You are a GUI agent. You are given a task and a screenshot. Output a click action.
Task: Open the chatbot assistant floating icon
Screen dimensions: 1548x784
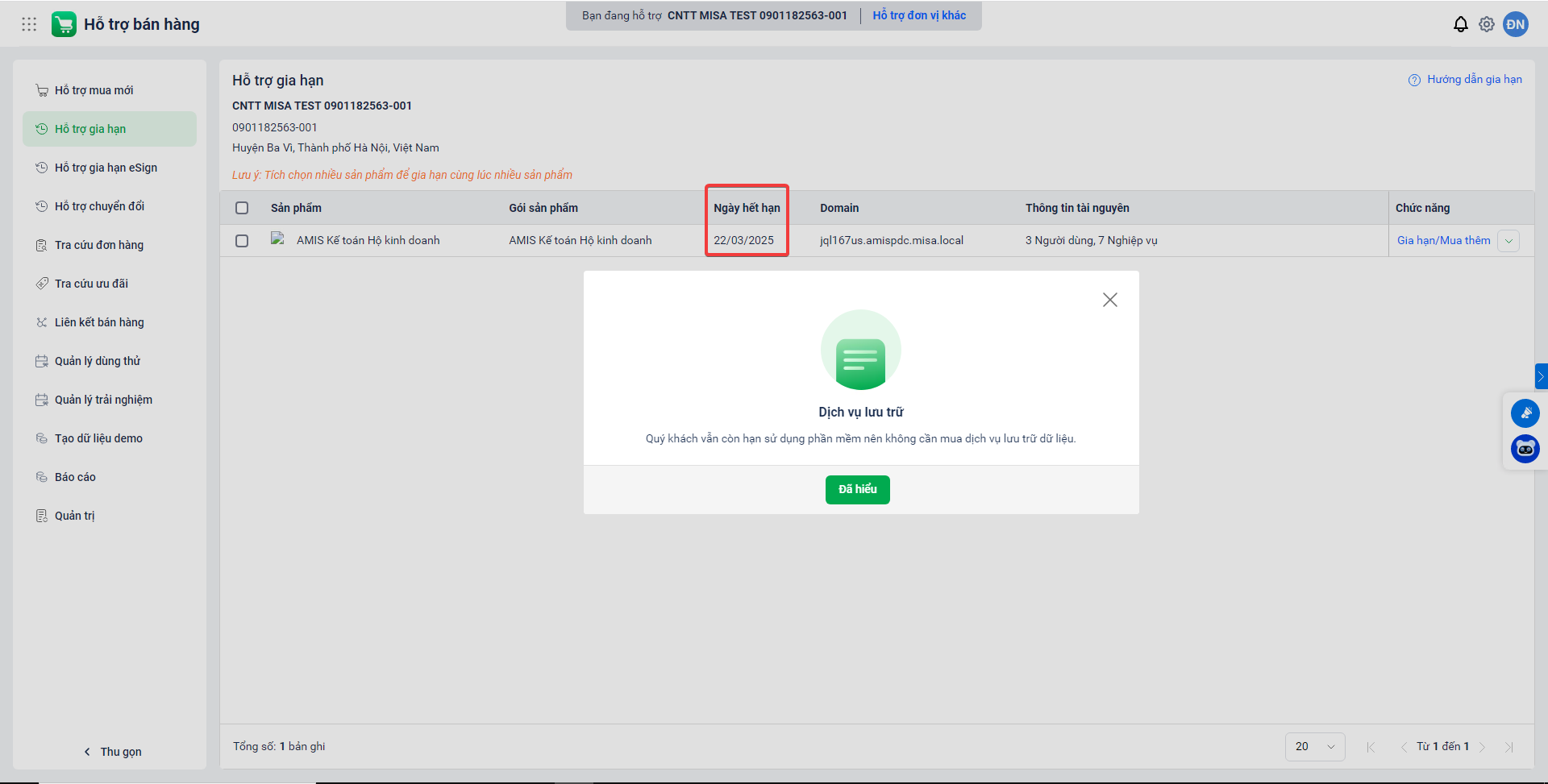click(1525, 449)
